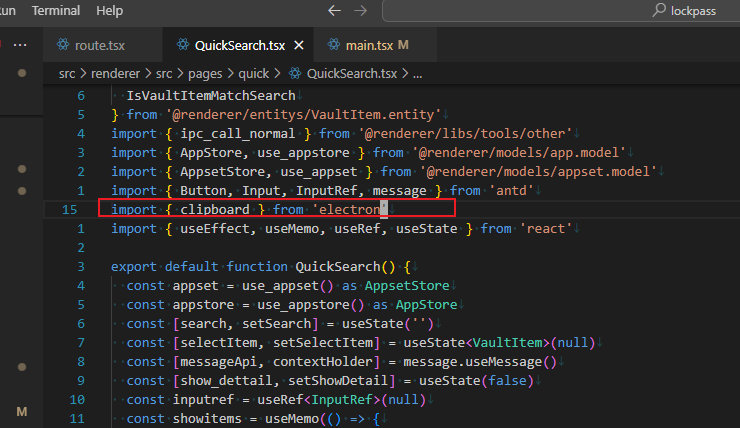Close the QuickSearch.tsx tab
Image resolution: width=740 pixels, height=428 pixels.
298,46
